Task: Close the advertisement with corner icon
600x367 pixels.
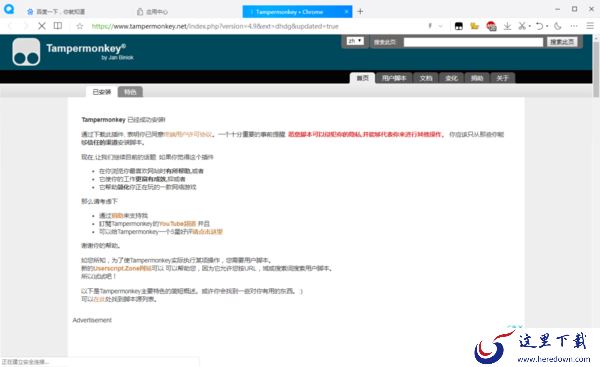Action: (520, 327)
